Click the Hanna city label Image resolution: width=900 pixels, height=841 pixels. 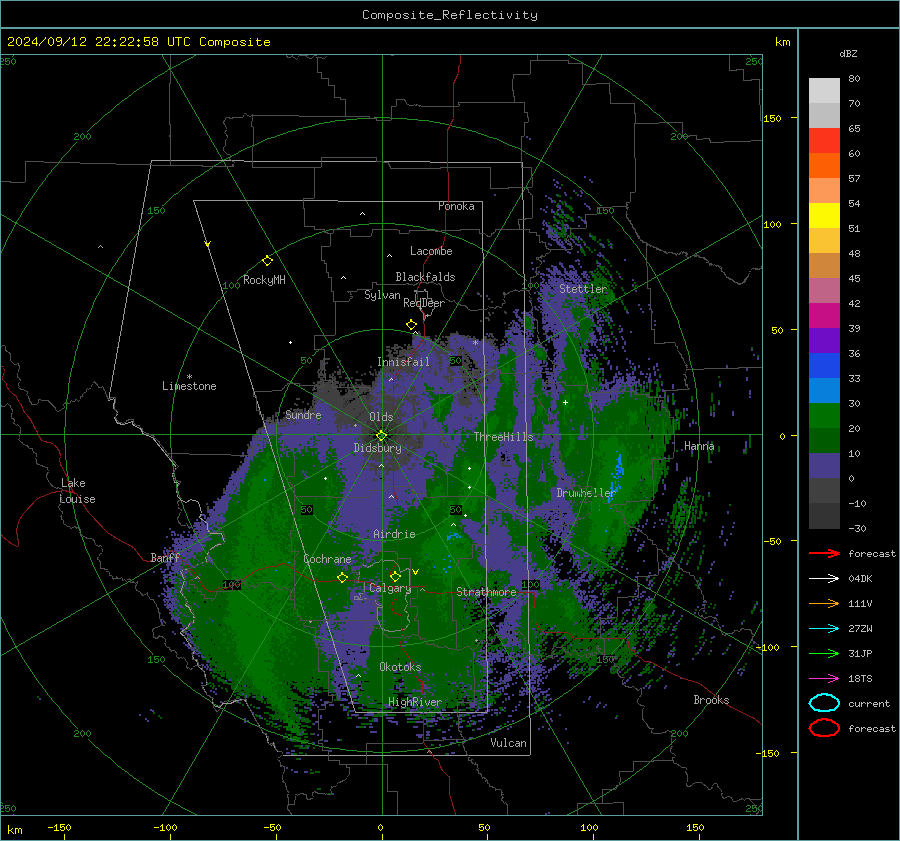coord(699,446)
